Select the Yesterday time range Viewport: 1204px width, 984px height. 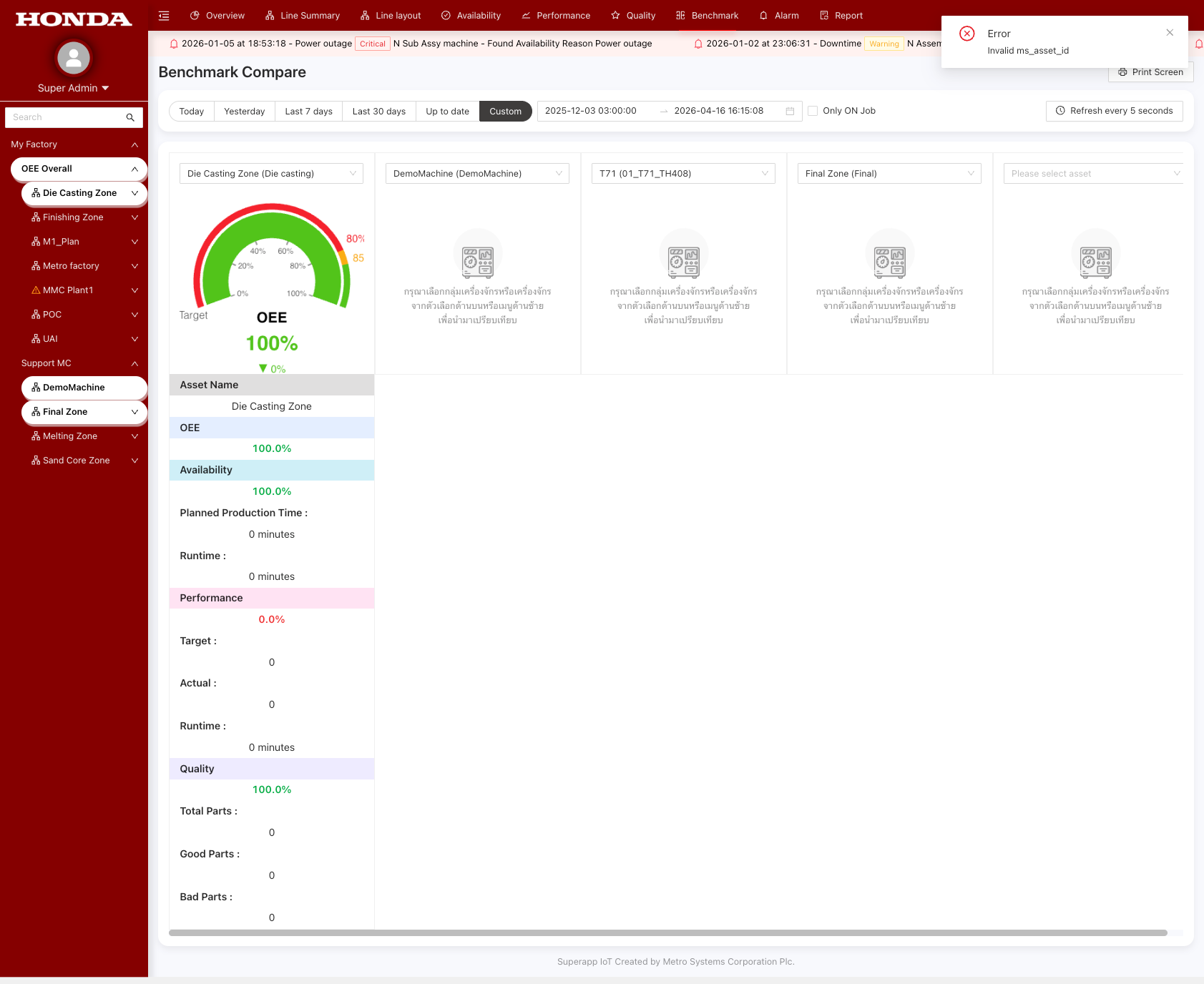pyautogui.click(x=244, y=112)
